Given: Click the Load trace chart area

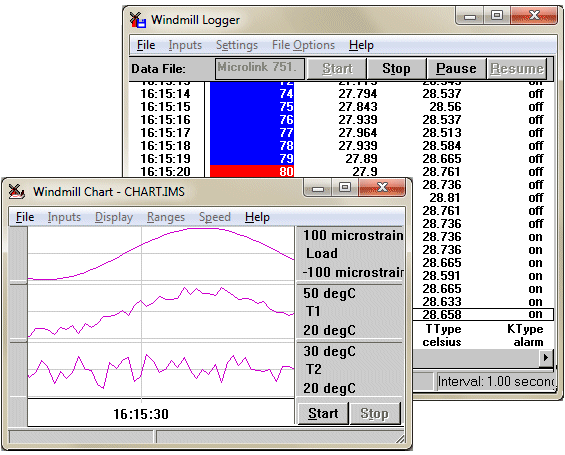Looking at the screenshot, I should (x=161, y=254).
